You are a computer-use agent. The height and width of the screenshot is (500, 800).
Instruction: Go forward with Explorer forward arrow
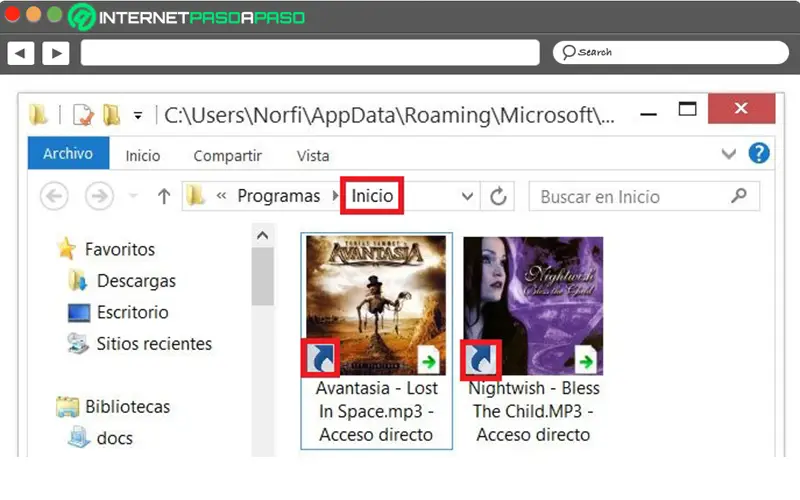99,196
